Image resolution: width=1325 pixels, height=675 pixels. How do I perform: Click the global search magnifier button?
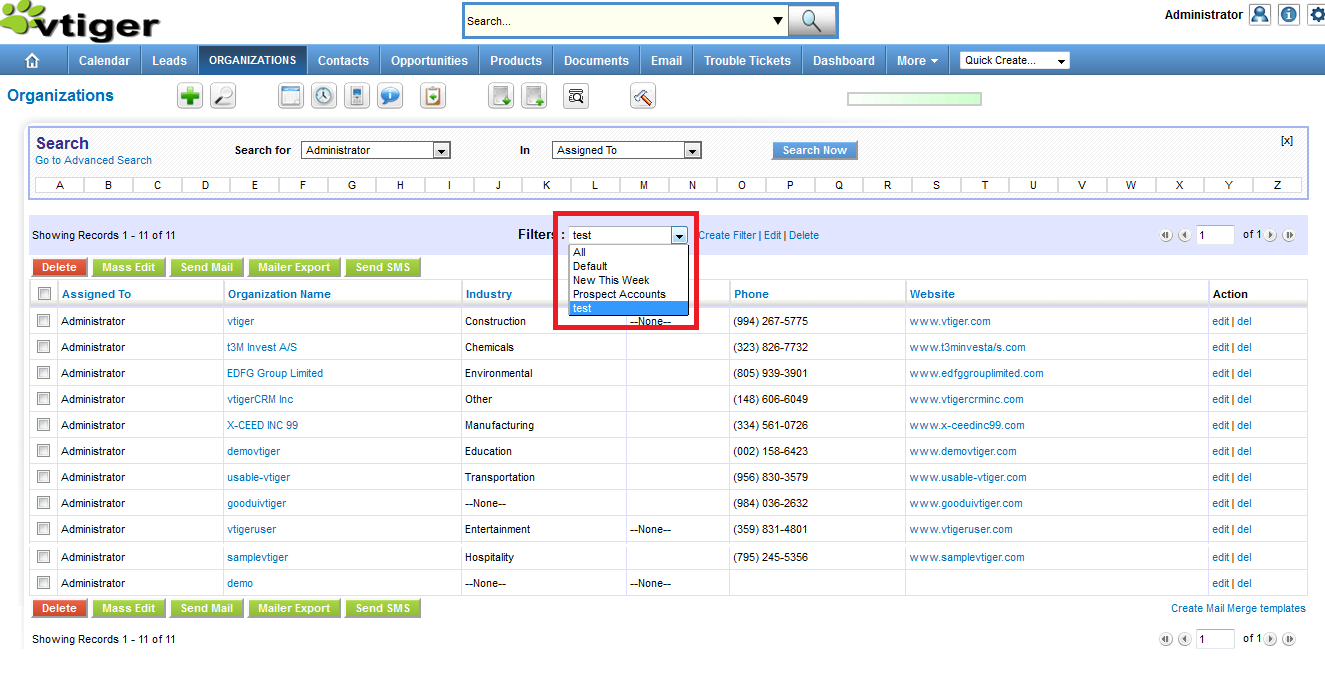pos(812,21)
